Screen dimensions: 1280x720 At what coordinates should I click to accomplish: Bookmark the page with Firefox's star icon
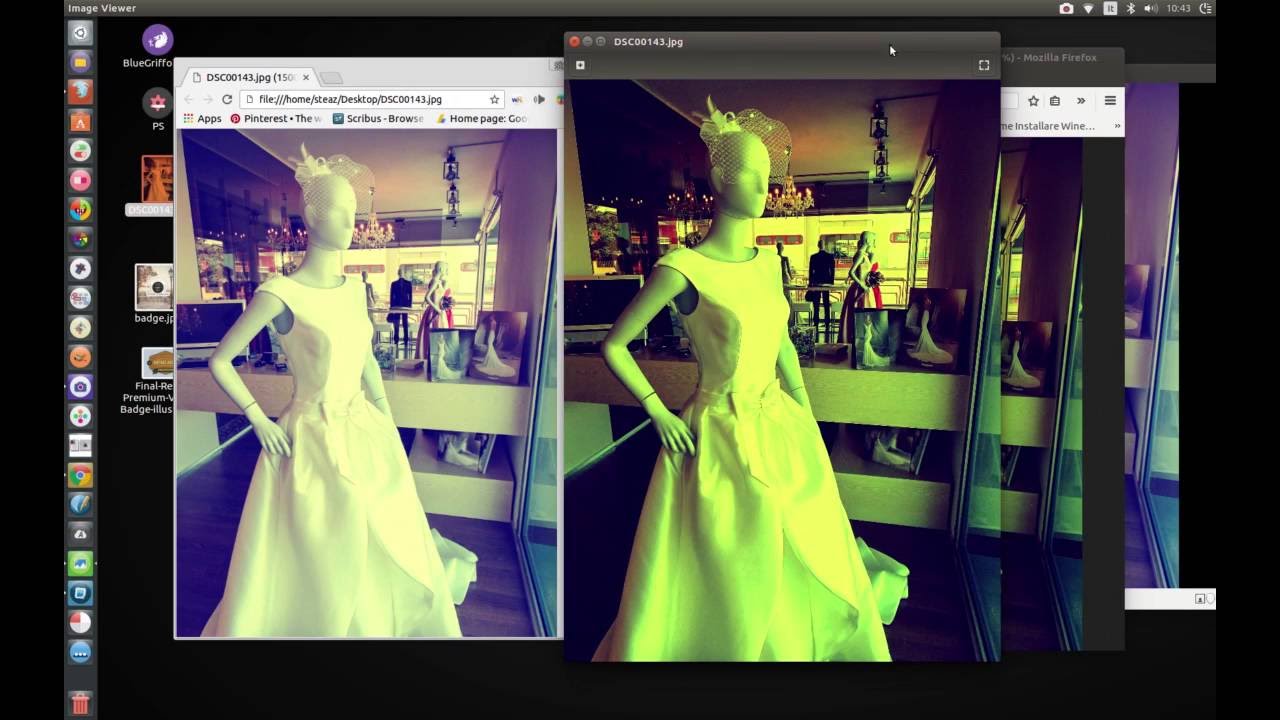(1033, 101)
